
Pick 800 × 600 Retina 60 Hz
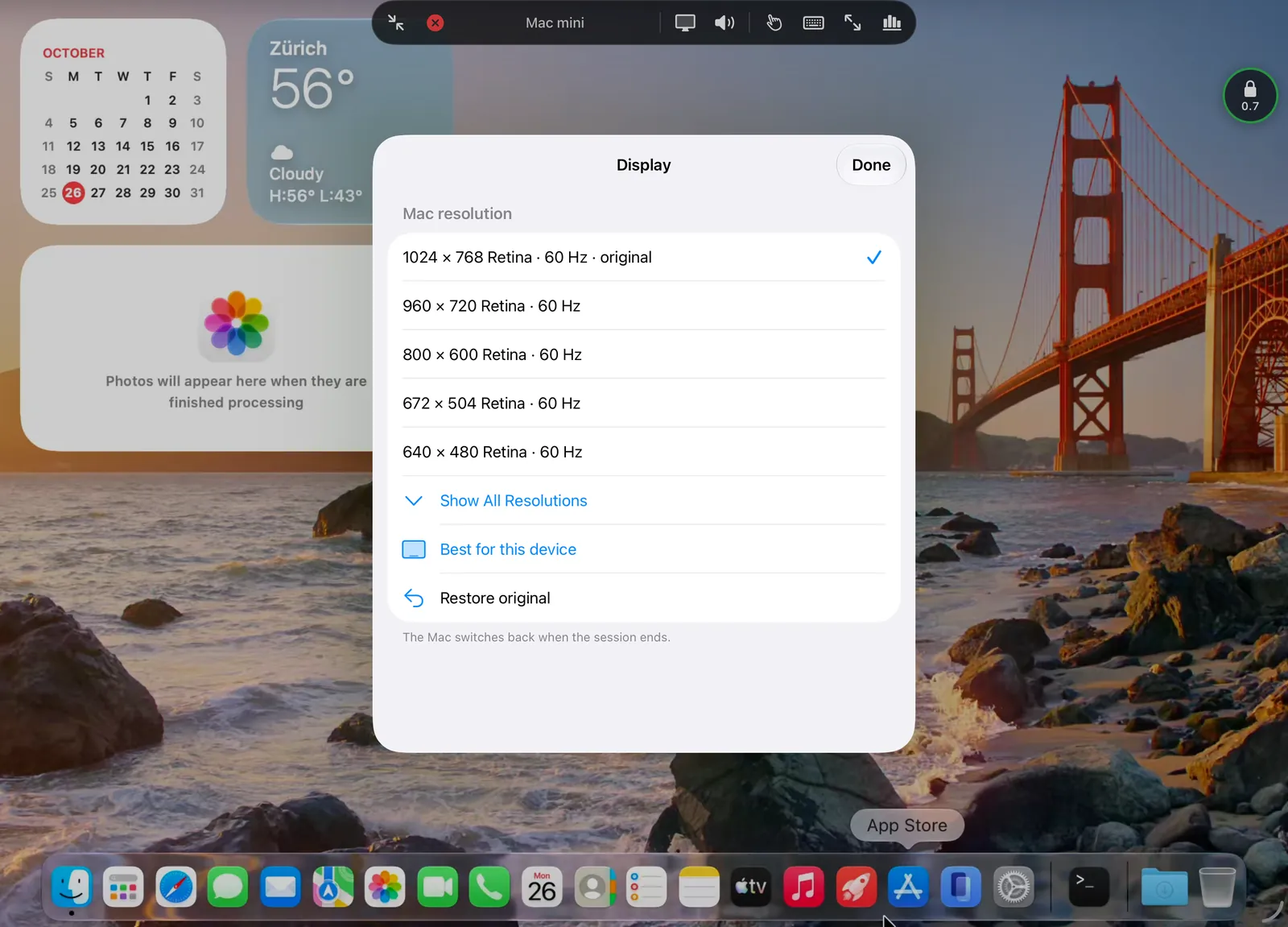coord(643,354)
